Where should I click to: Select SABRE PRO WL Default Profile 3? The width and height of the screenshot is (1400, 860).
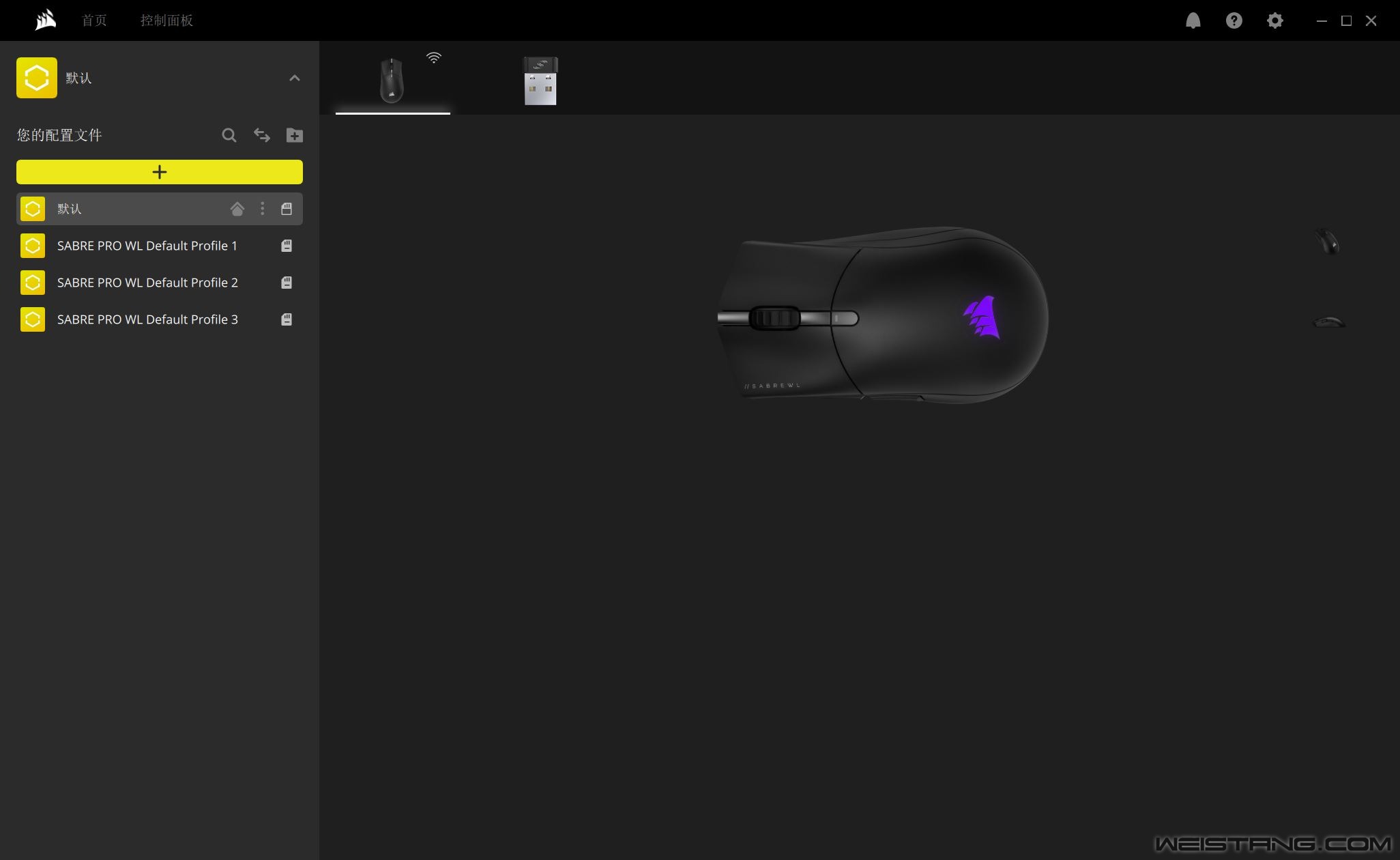click(160, 319)
